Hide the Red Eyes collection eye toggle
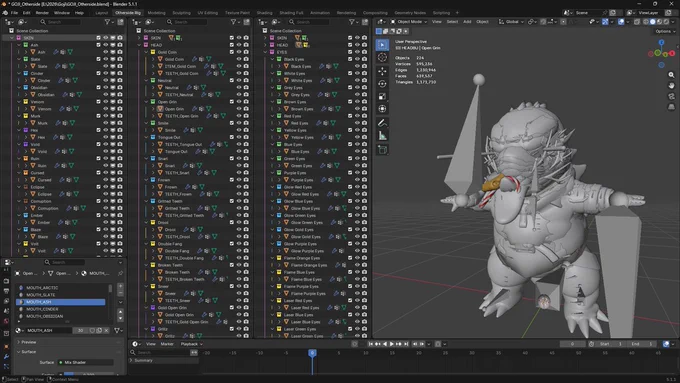The width and height of the screenshot is (680, 383). point(357,116)
